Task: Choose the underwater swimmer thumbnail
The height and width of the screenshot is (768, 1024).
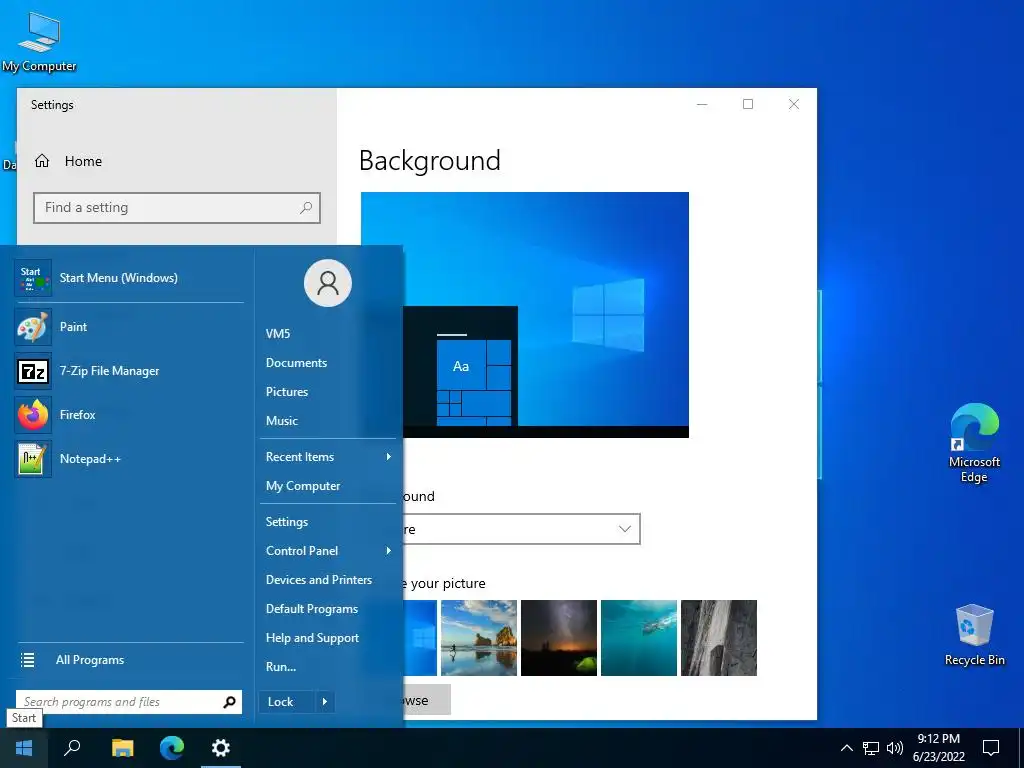Action: tap(639, 638)
